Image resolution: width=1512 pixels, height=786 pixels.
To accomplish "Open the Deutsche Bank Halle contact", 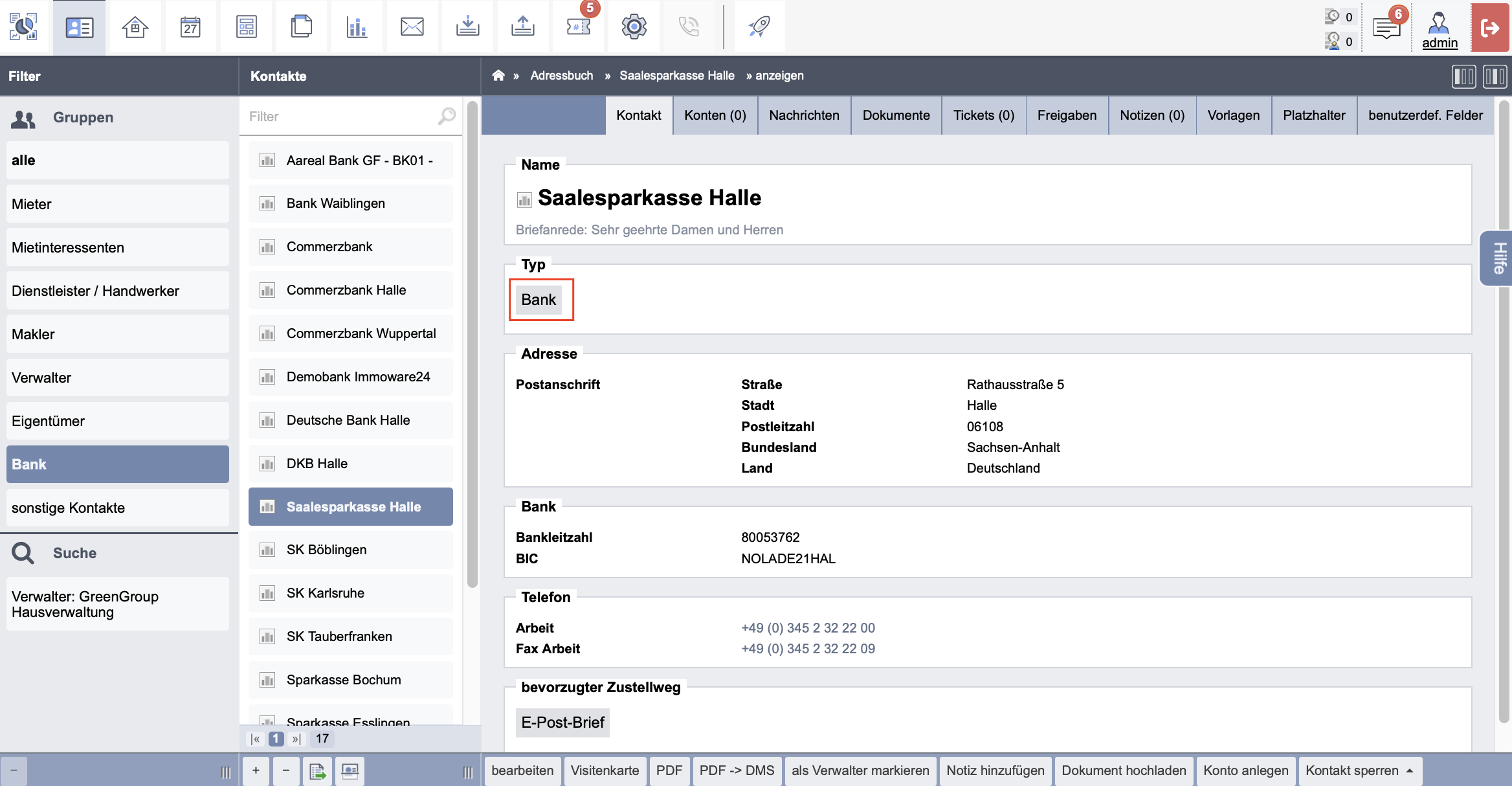I will point(351,420).
